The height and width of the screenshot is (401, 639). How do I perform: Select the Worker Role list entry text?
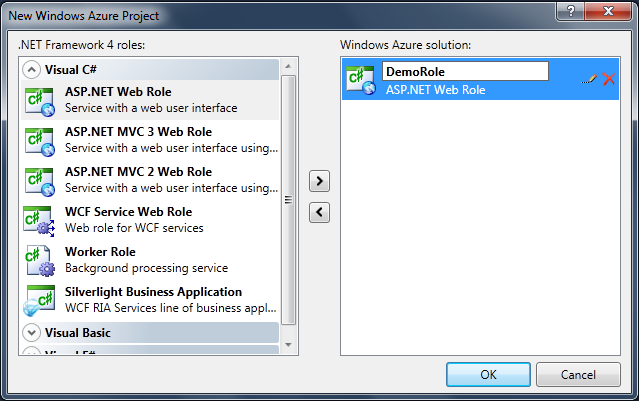coord(100,252)
